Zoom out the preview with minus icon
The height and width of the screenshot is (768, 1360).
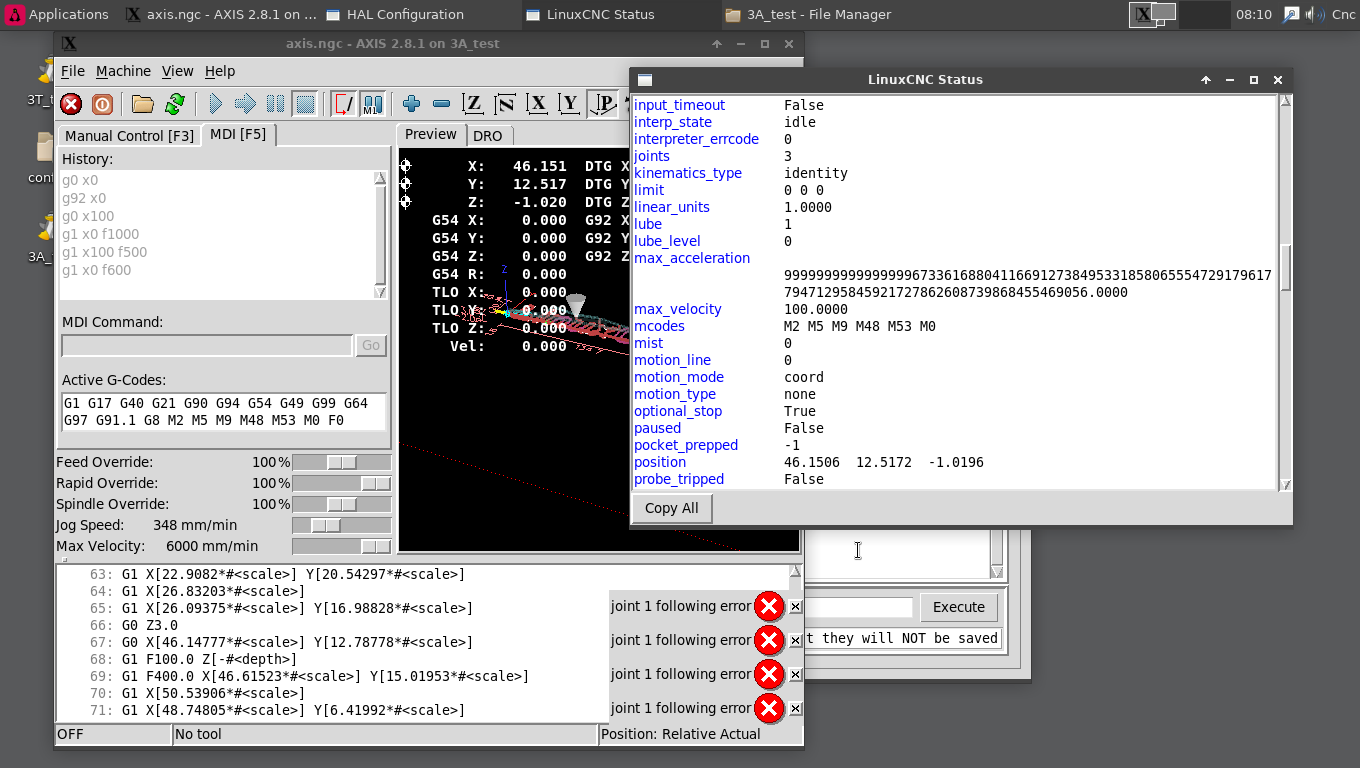pyautogui.click(x=441, y=104)
